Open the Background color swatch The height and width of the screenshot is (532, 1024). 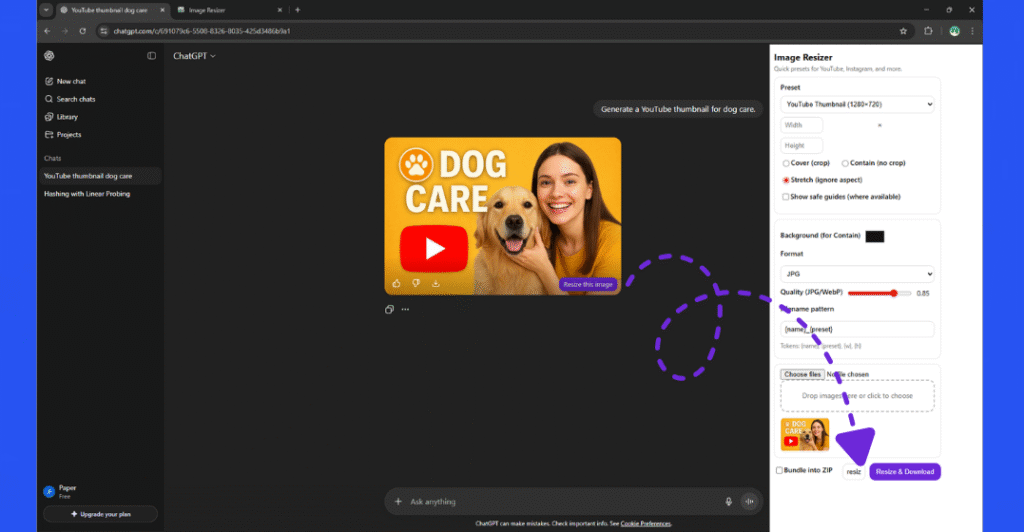click(x=874, y=236)
